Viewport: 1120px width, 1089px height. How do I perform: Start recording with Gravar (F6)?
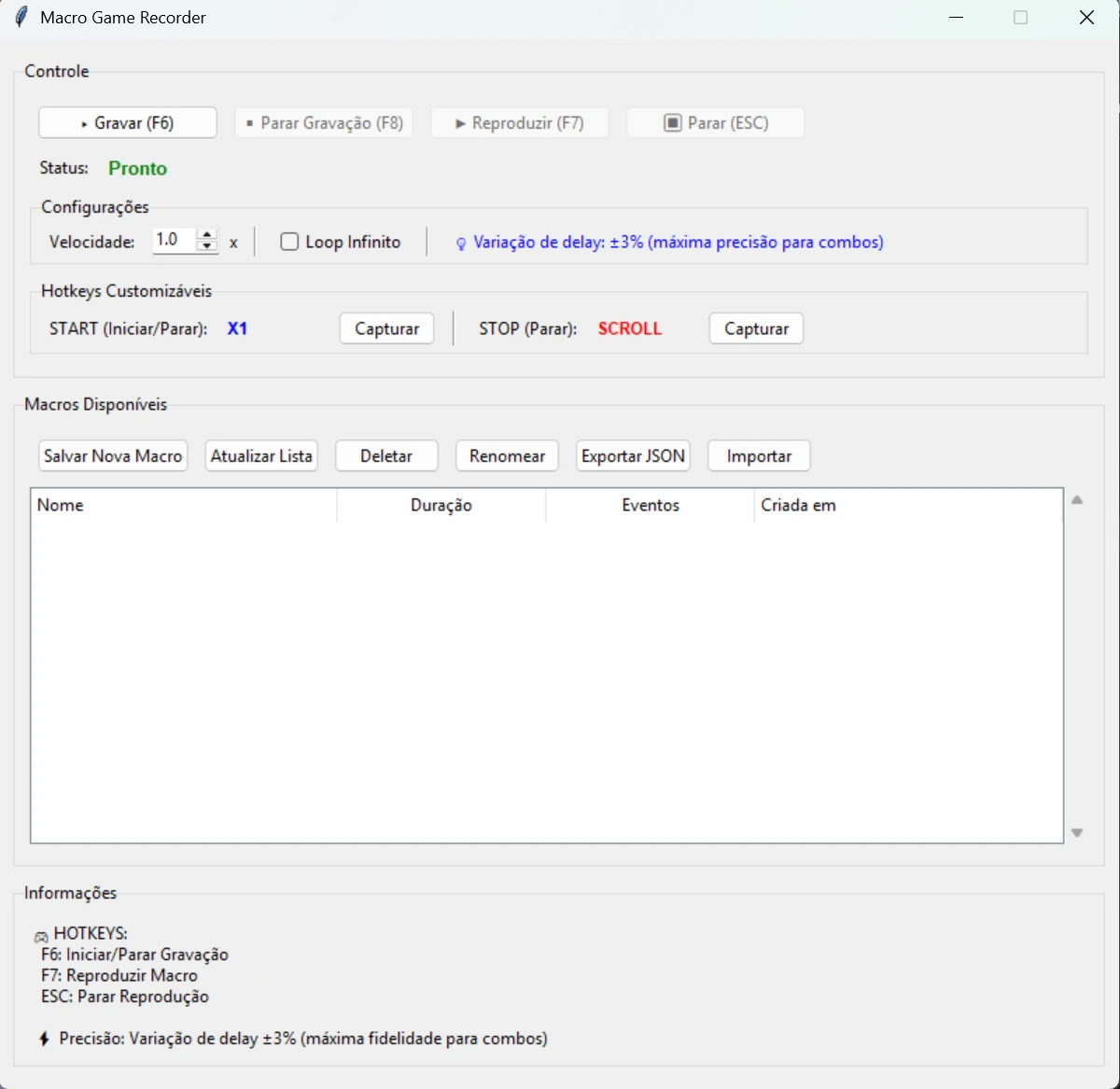(x=128, y=123)
